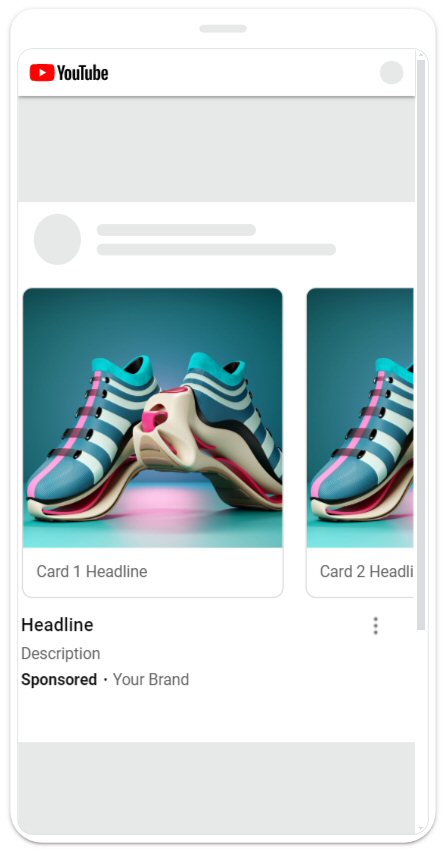This screenshot has width=445, height=852.
Task: Click the ad Description text
Action: pyautogui.click(x=60, y=654)
